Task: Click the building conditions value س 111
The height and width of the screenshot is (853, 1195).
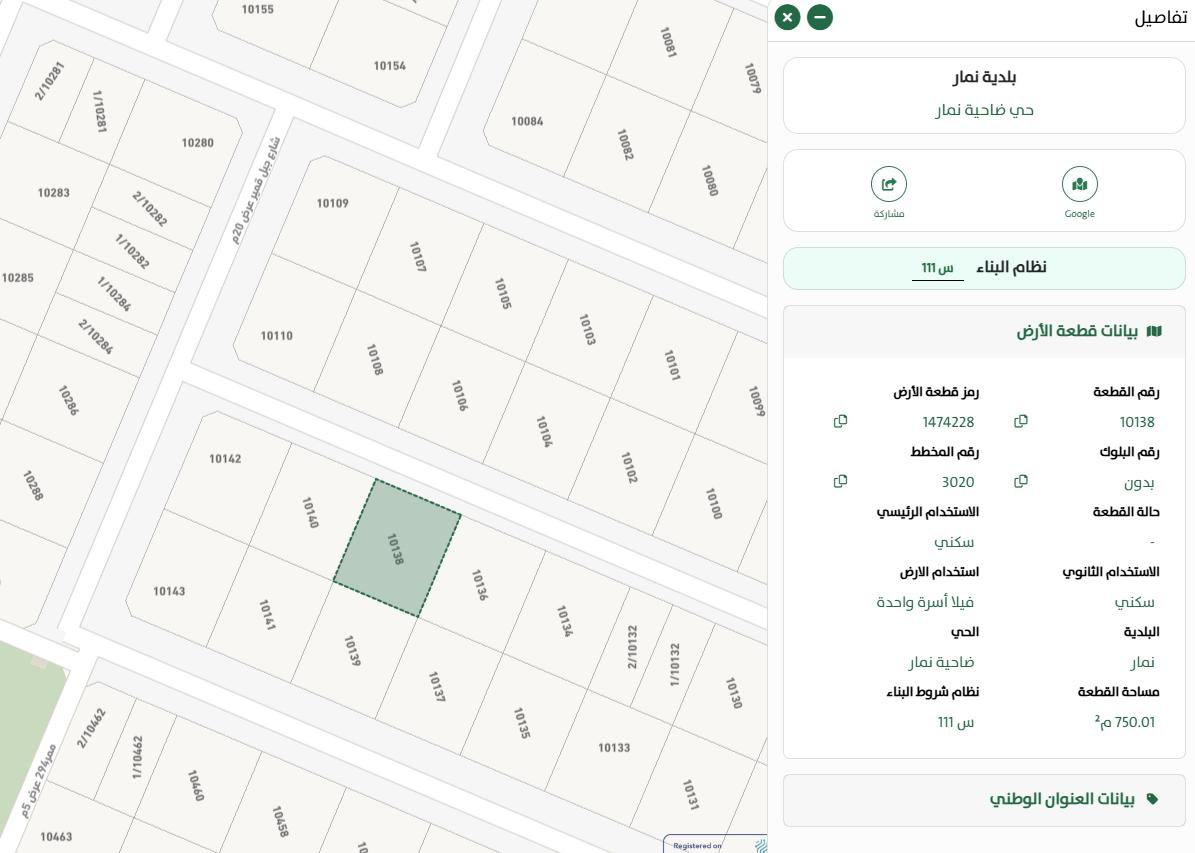Action: pos(956,722)
